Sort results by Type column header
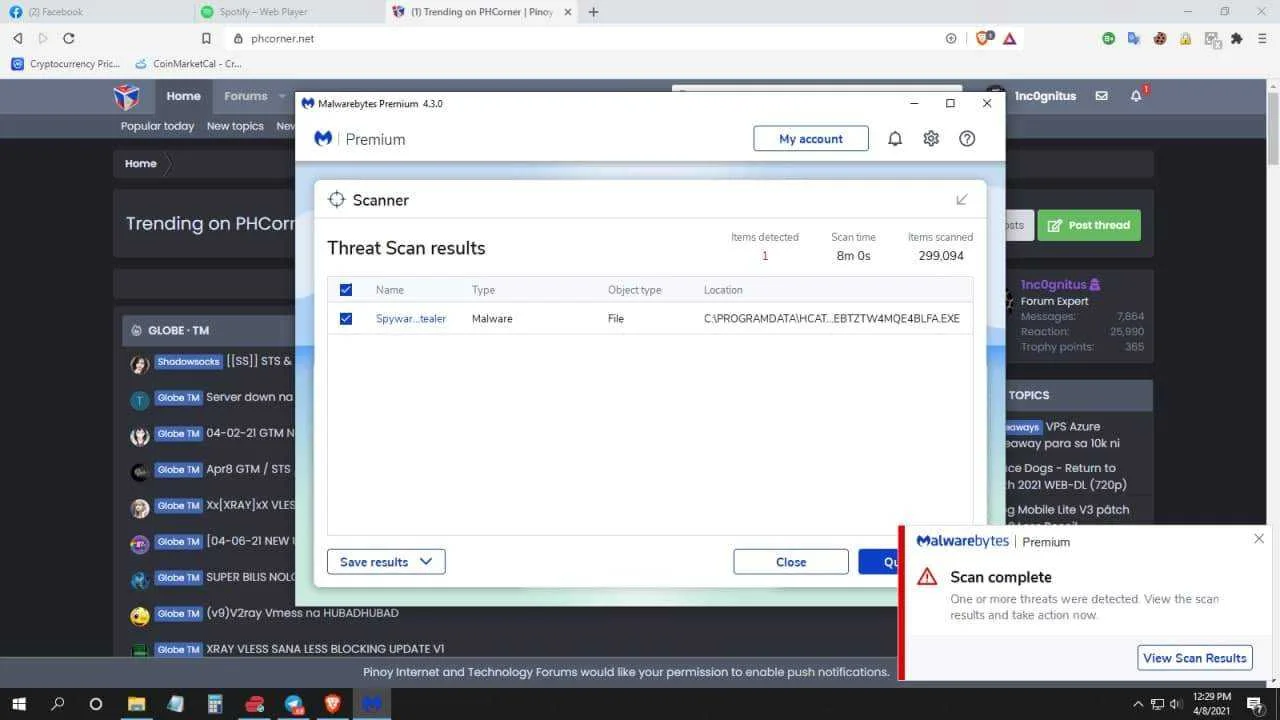Viewport: 1280px width, 720px height. click(483, 290)
